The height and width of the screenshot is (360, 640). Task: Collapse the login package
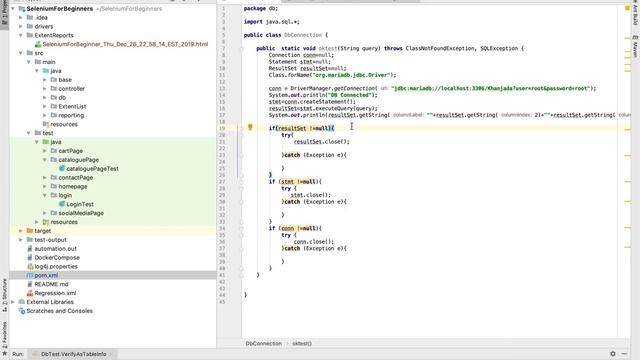tap(45, 195)
